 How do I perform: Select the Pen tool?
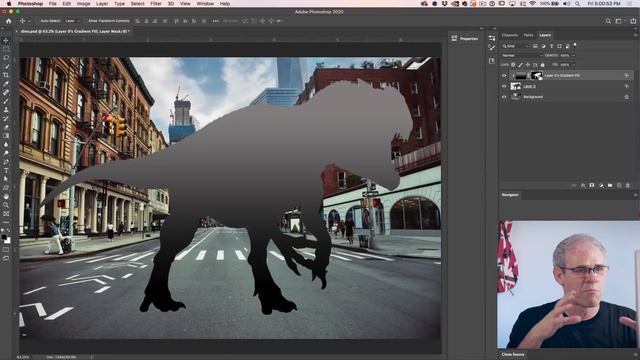(6, 162)
